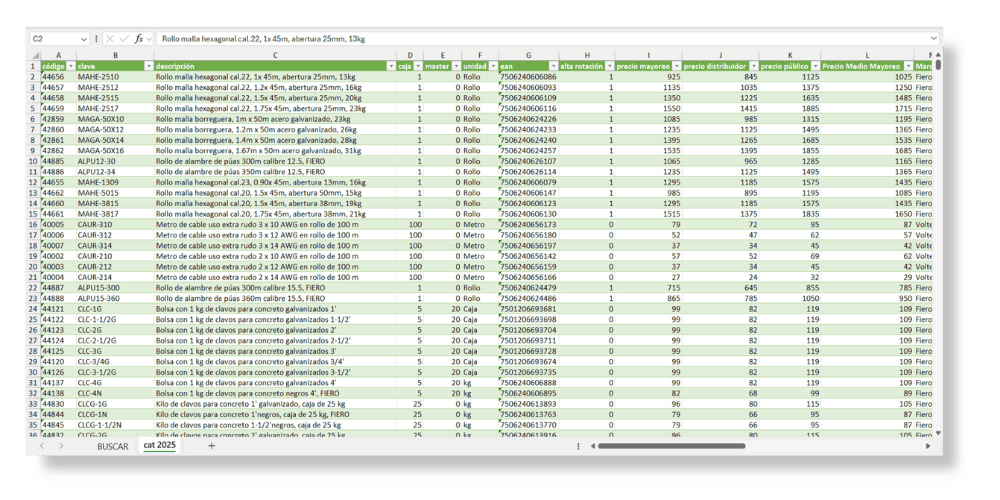Click the cell containing MAGA-50X12
This screenshot has width=1000, height=500.
coord(100,129)
